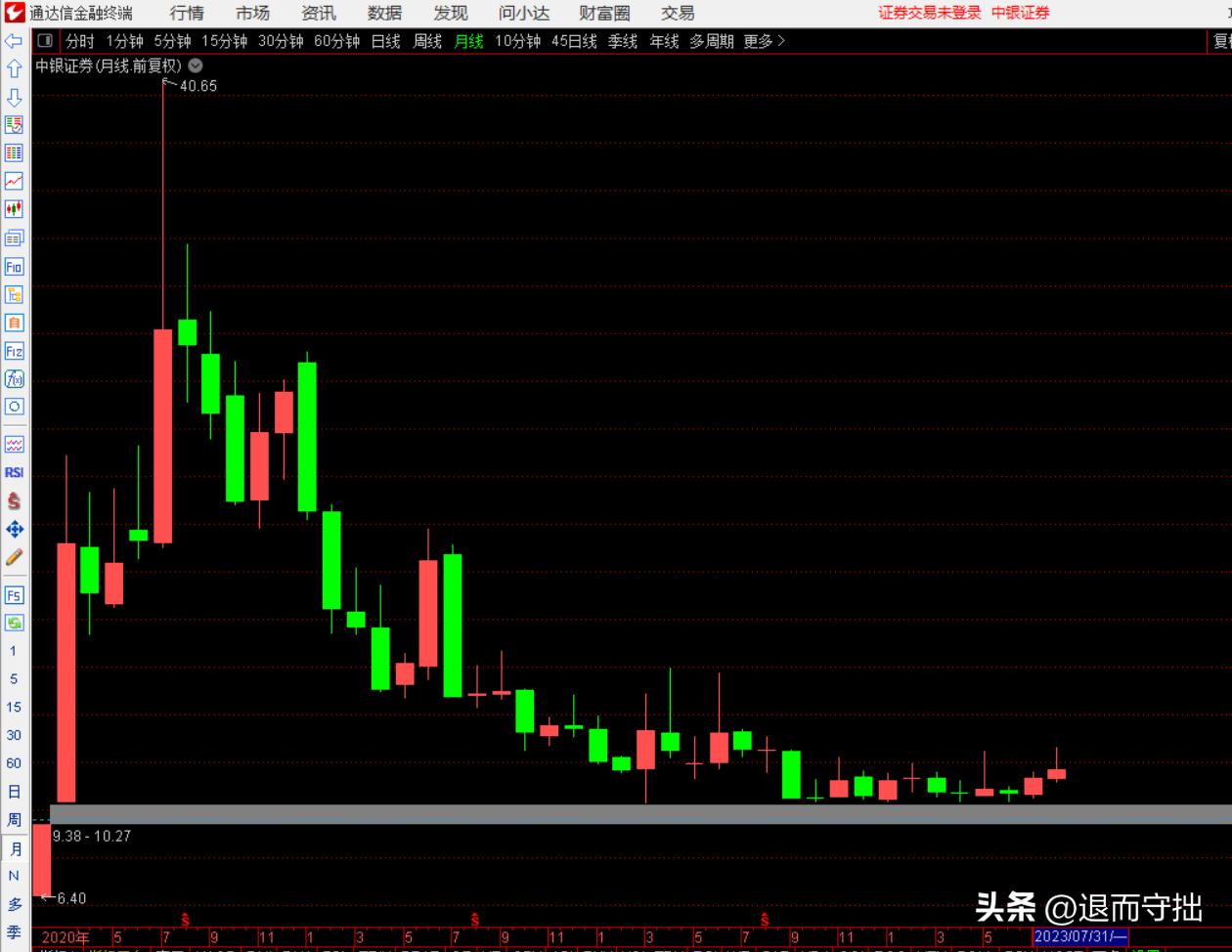Select sidebar 月 monthly period button
1232x952 pixels.
click(14, 848)
